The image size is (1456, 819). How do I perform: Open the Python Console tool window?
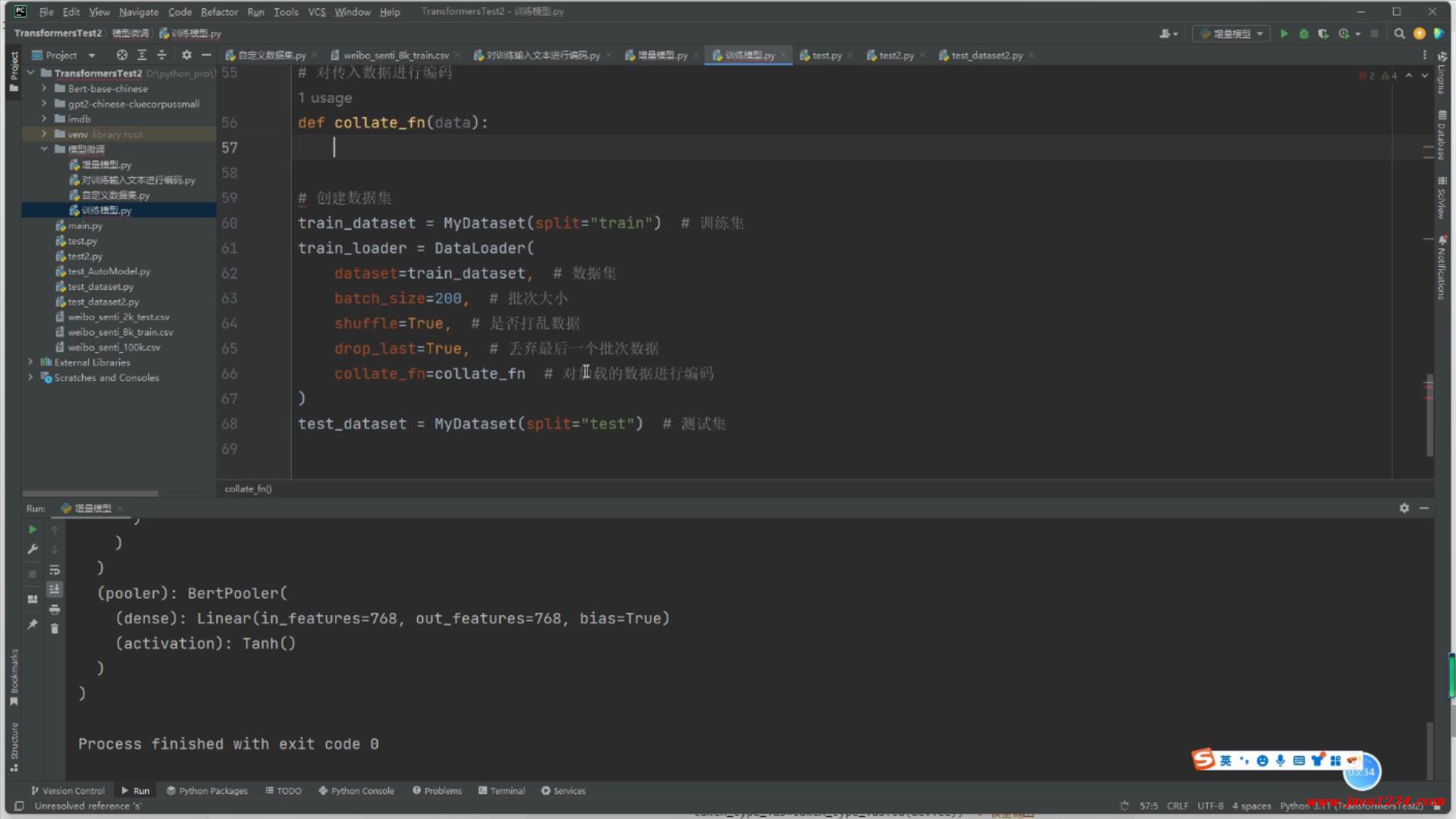pos(356,790)
